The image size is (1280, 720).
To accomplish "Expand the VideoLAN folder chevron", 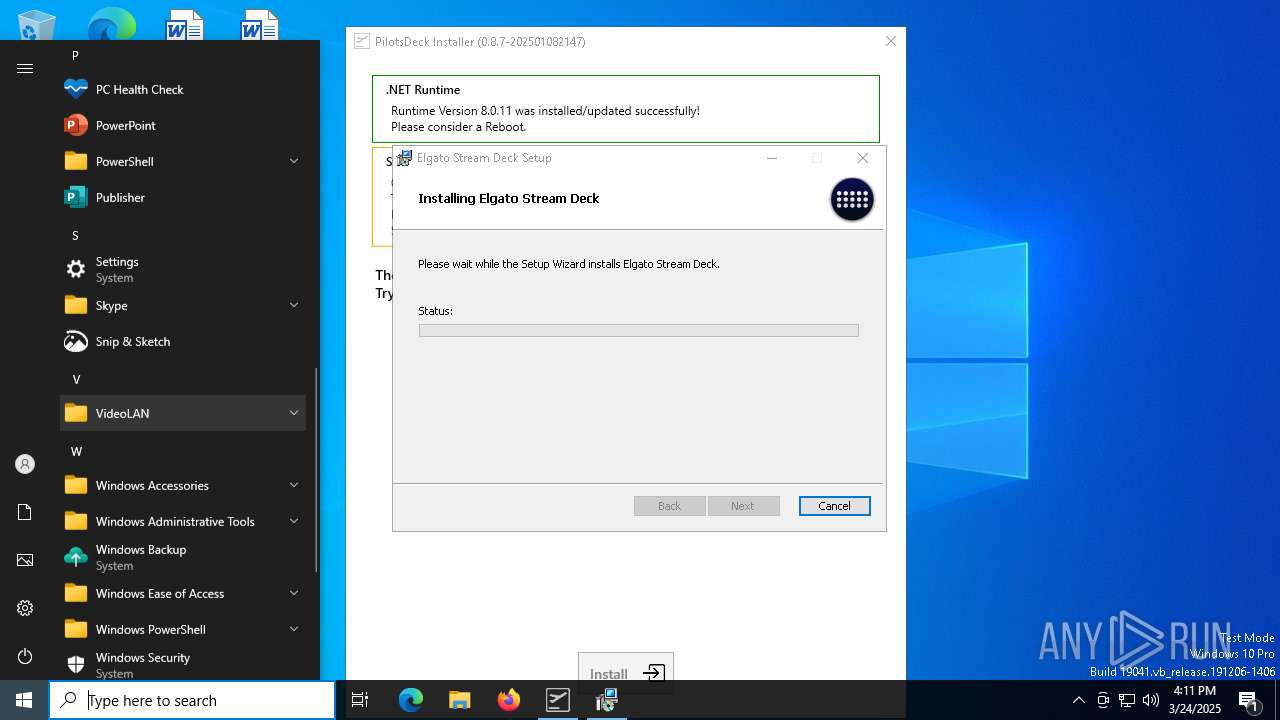I will click(x=294, y=413).
